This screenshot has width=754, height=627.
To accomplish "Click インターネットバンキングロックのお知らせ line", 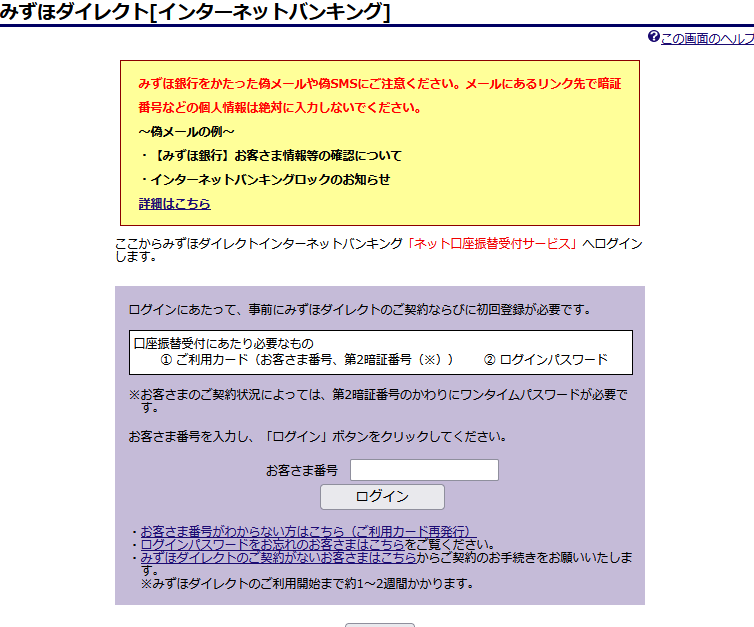I will pyautogui.click(x=265, y=179).
